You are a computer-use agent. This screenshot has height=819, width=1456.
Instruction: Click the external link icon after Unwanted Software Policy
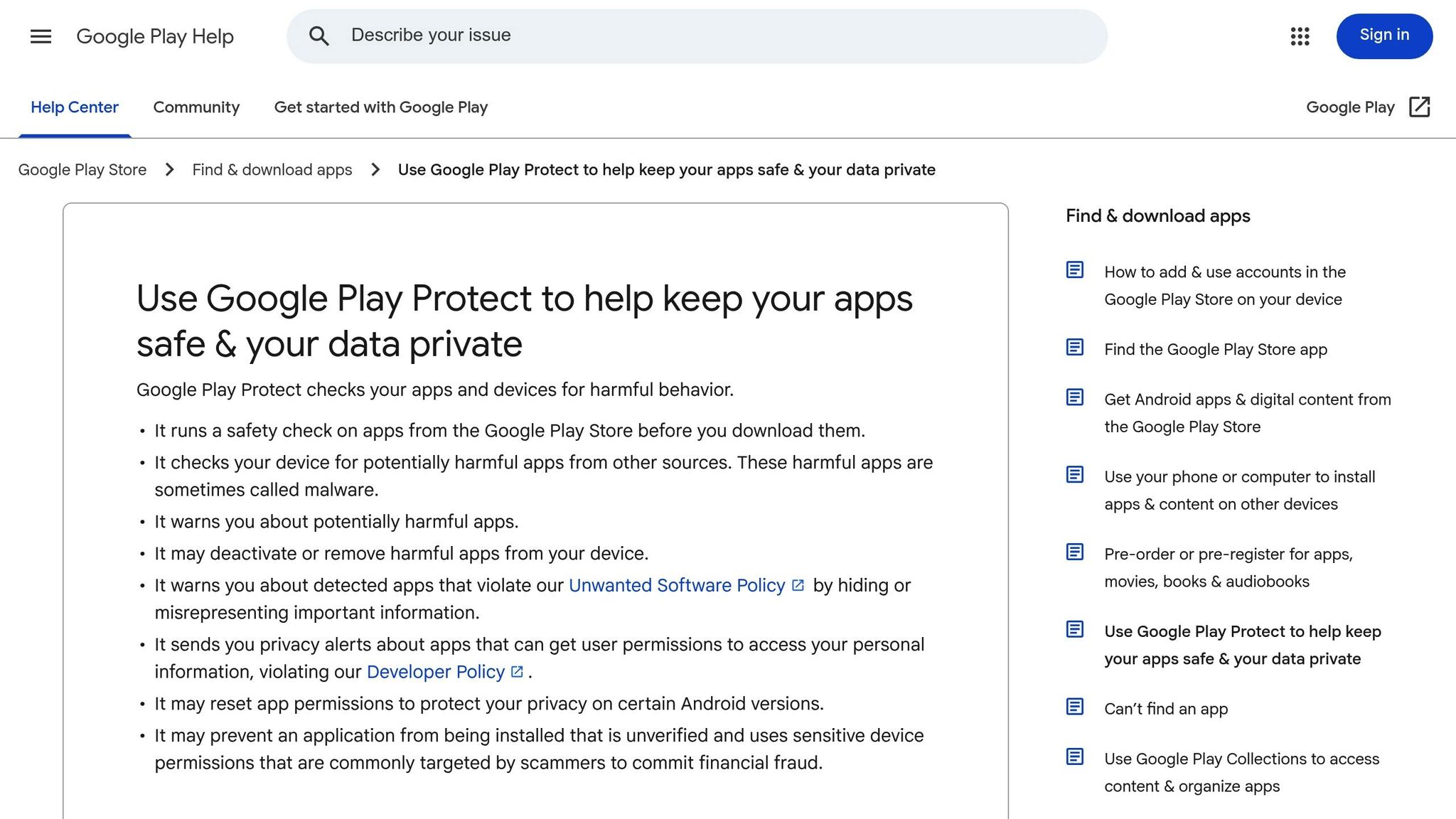(798, 584)
